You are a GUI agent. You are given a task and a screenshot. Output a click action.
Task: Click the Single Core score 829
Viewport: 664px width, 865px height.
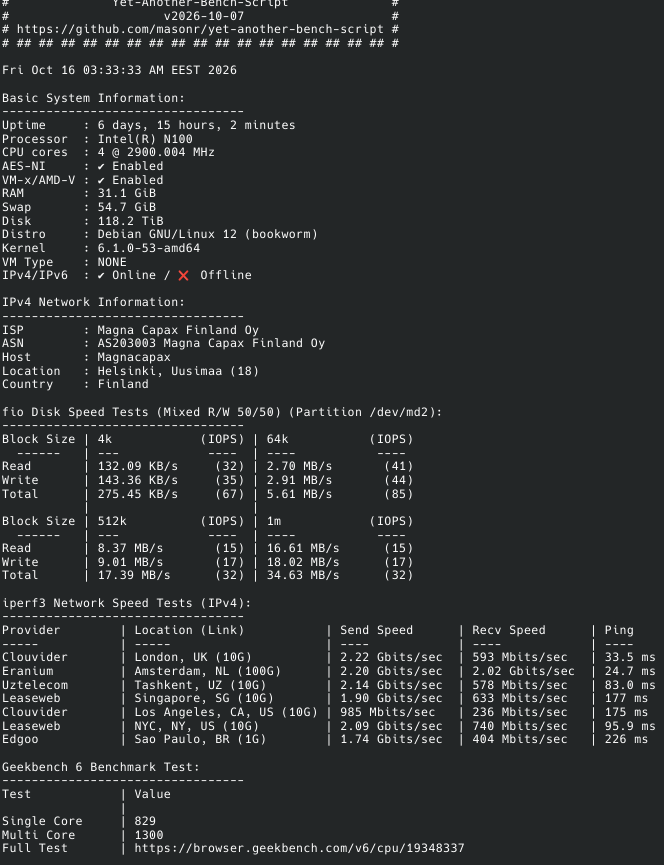(x=145, y=821)
